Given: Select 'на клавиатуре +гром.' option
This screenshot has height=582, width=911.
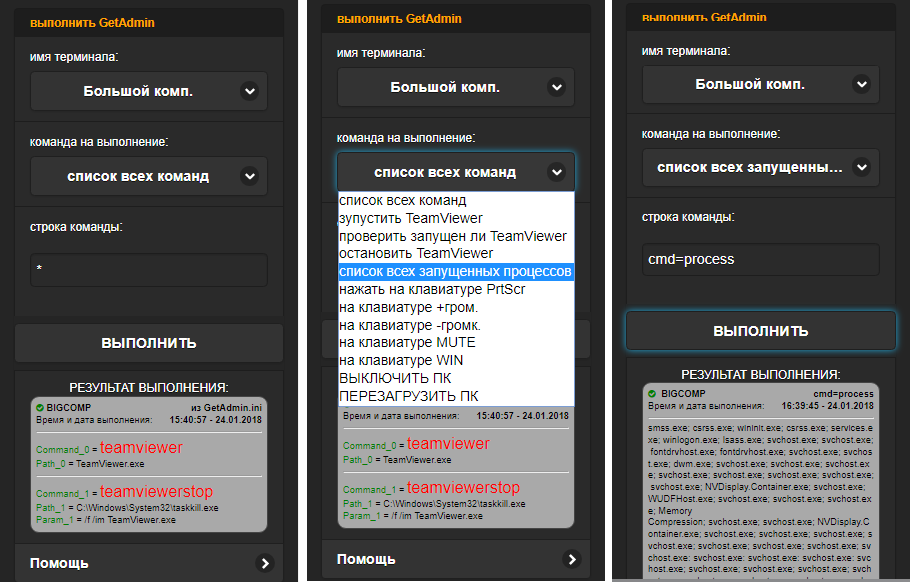Looking at the screenshot, I should pos(456,307).
